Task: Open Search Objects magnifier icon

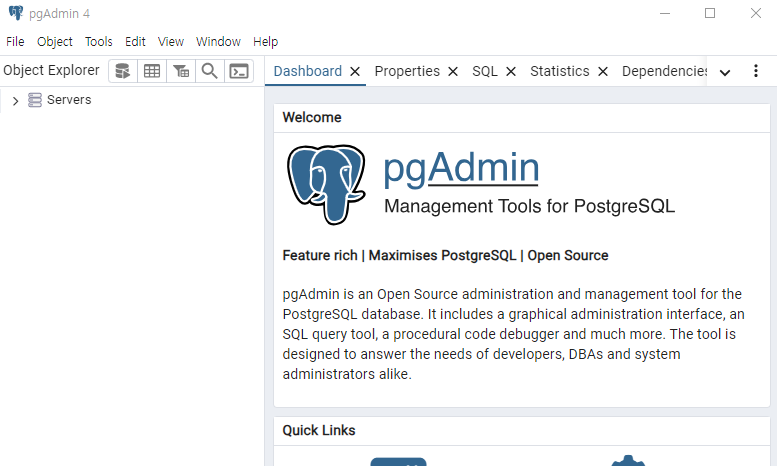Action: 210,71
